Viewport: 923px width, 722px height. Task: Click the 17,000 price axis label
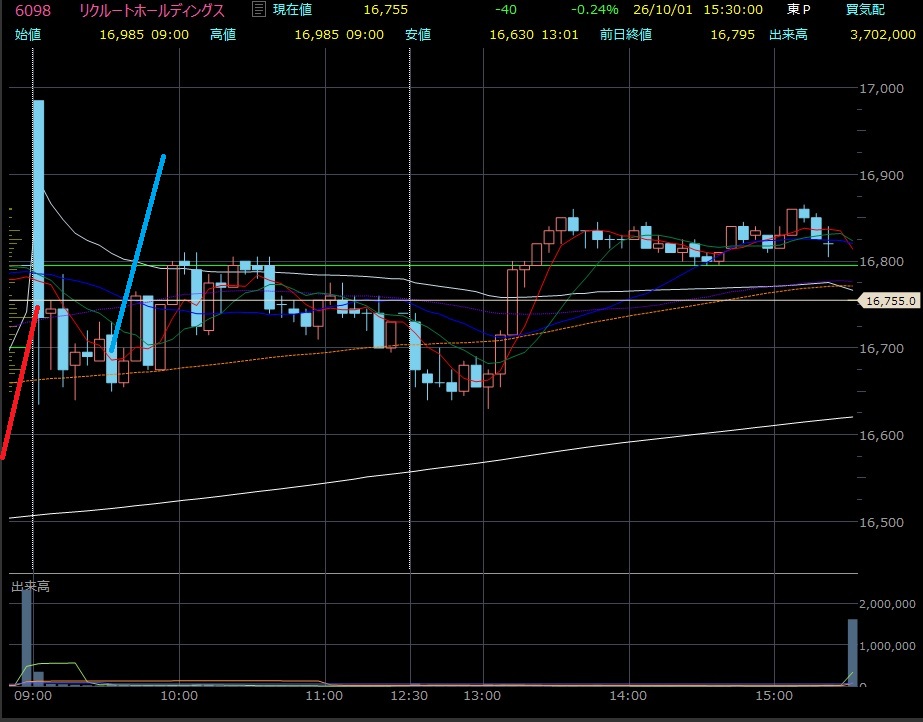(881, 89)
